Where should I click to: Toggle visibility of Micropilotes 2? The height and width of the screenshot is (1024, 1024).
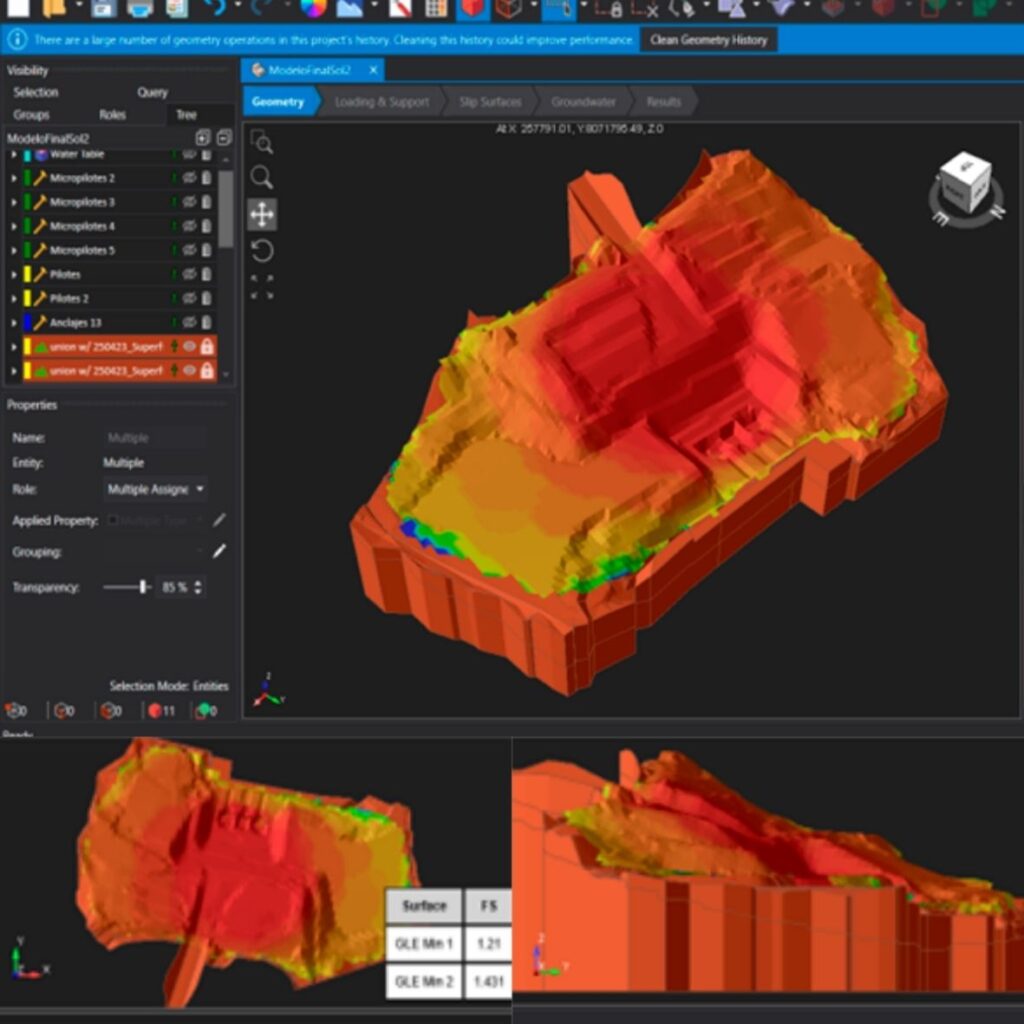189,178
